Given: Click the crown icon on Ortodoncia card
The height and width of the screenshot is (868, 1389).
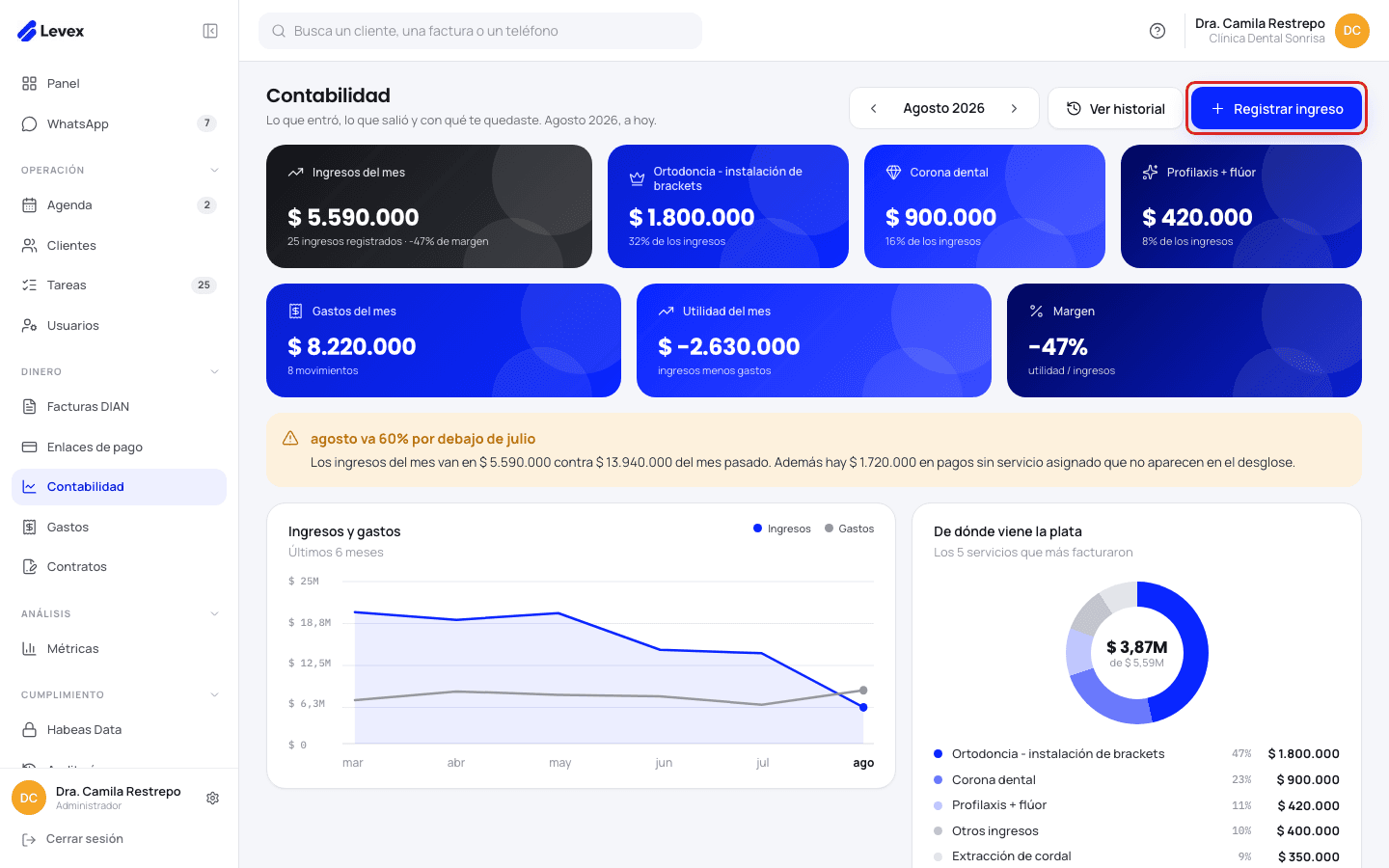Looking at the screenshot, I should [x=637, y=178].
